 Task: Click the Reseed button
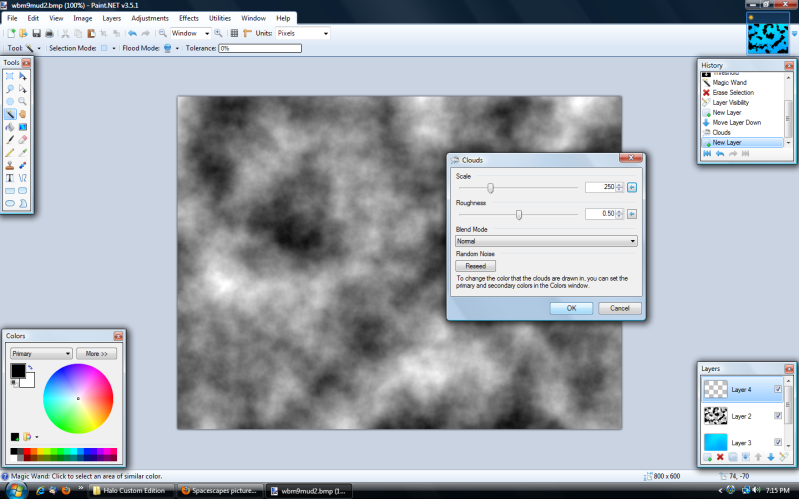click(475, 266)
